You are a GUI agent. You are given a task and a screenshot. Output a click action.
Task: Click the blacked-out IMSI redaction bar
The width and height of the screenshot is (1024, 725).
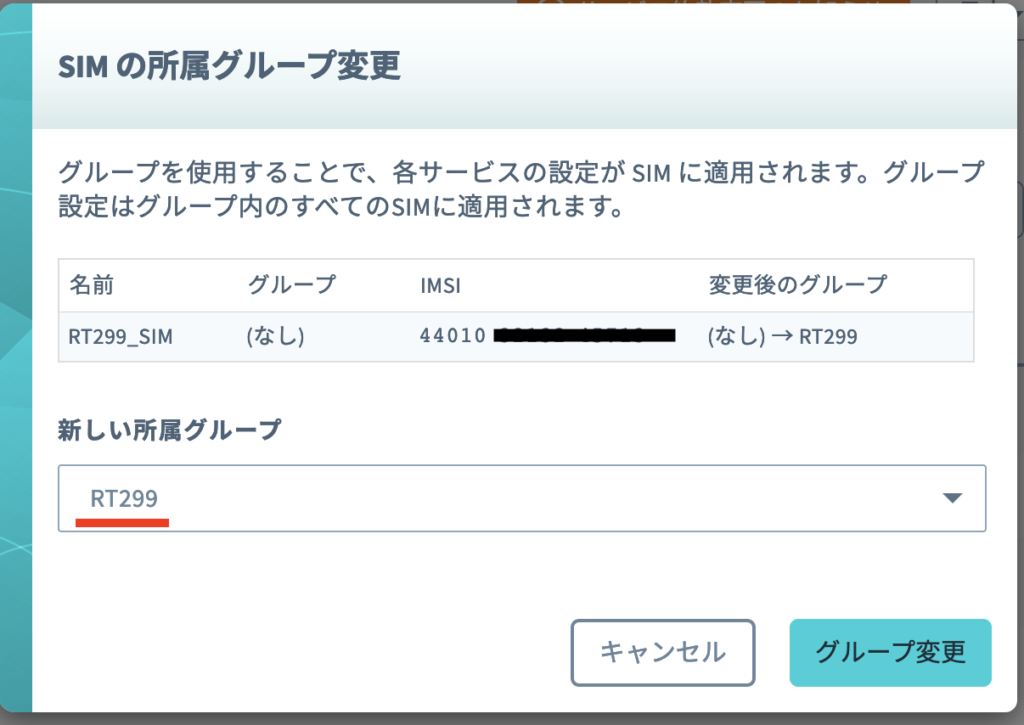click(x=584, y=336)
